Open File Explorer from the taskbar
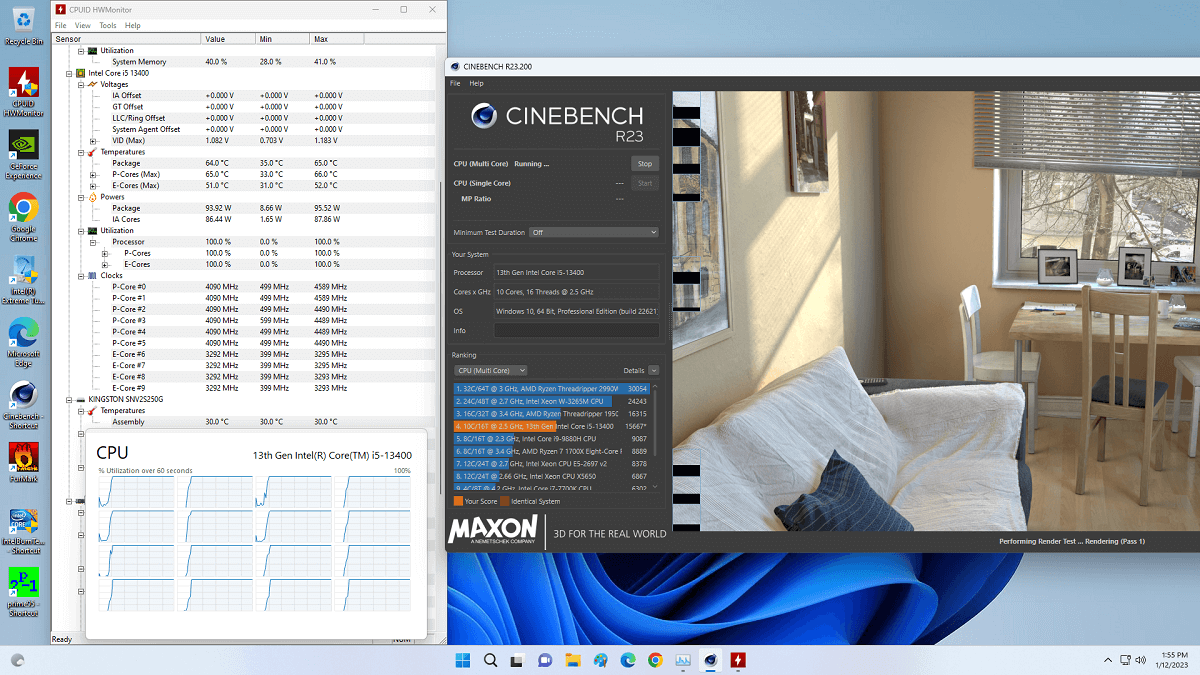Image resolution: width=1200 pixels, height=675 pixels. (573, 660)
